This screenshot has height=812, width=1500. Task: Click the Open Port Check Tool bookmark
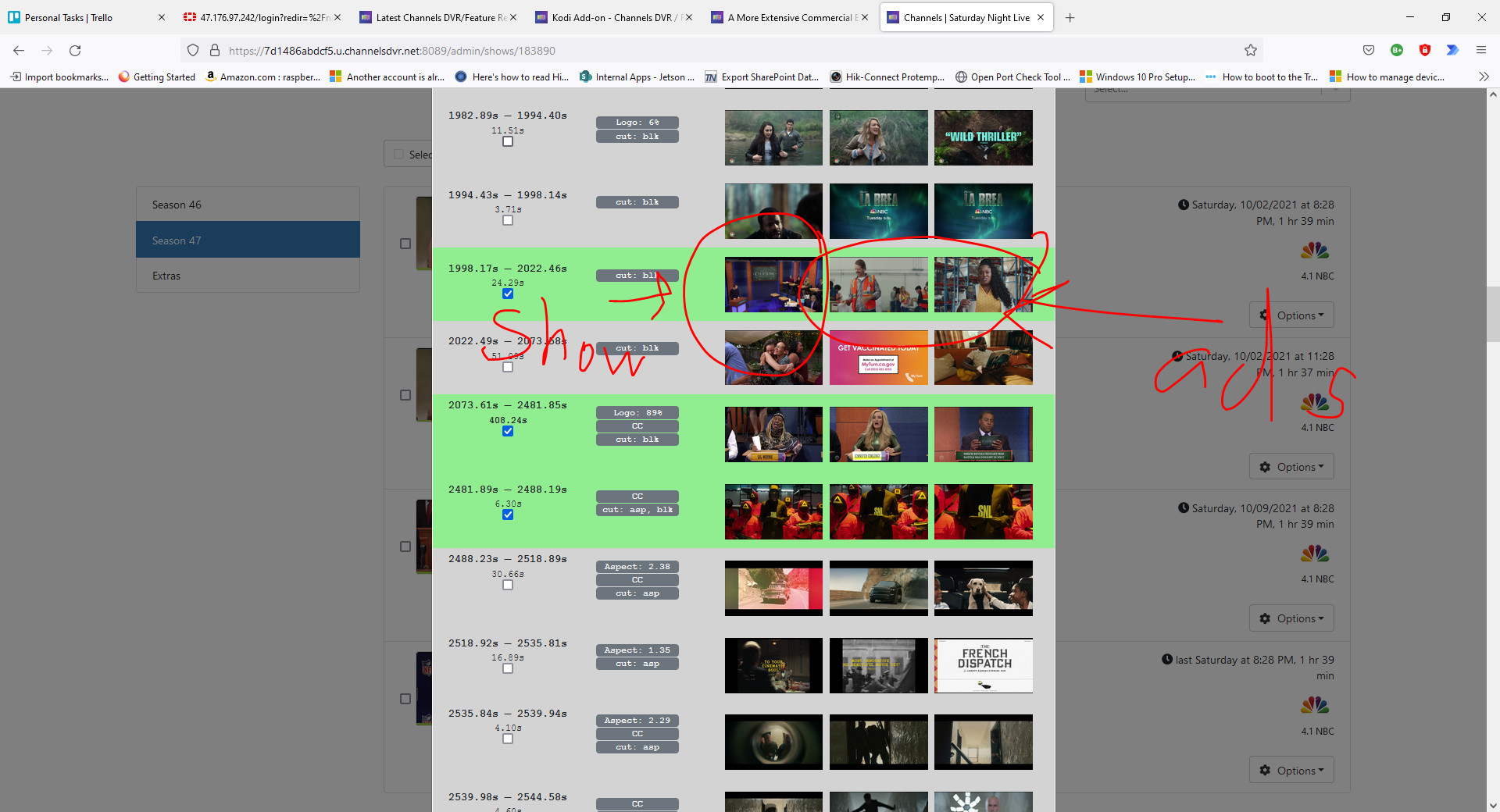1012,77
